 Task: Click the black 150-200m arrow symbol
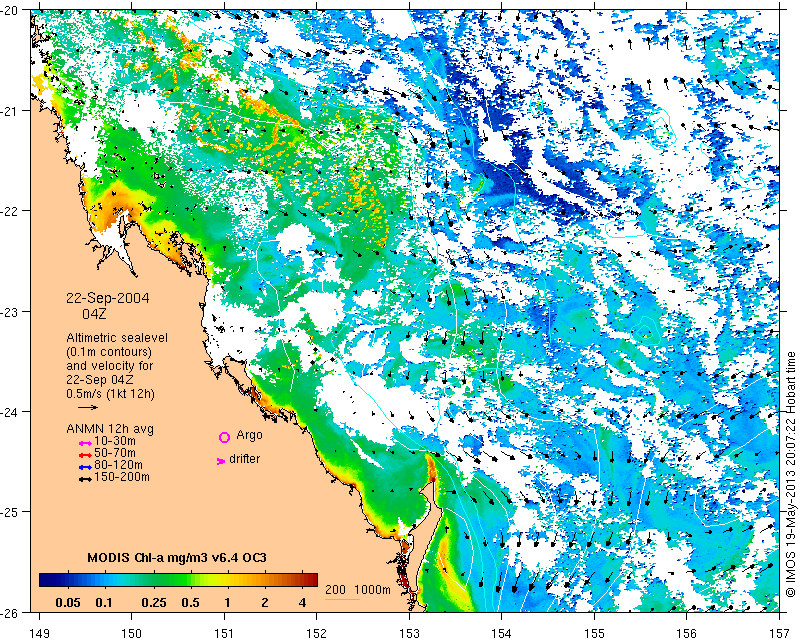85,479
